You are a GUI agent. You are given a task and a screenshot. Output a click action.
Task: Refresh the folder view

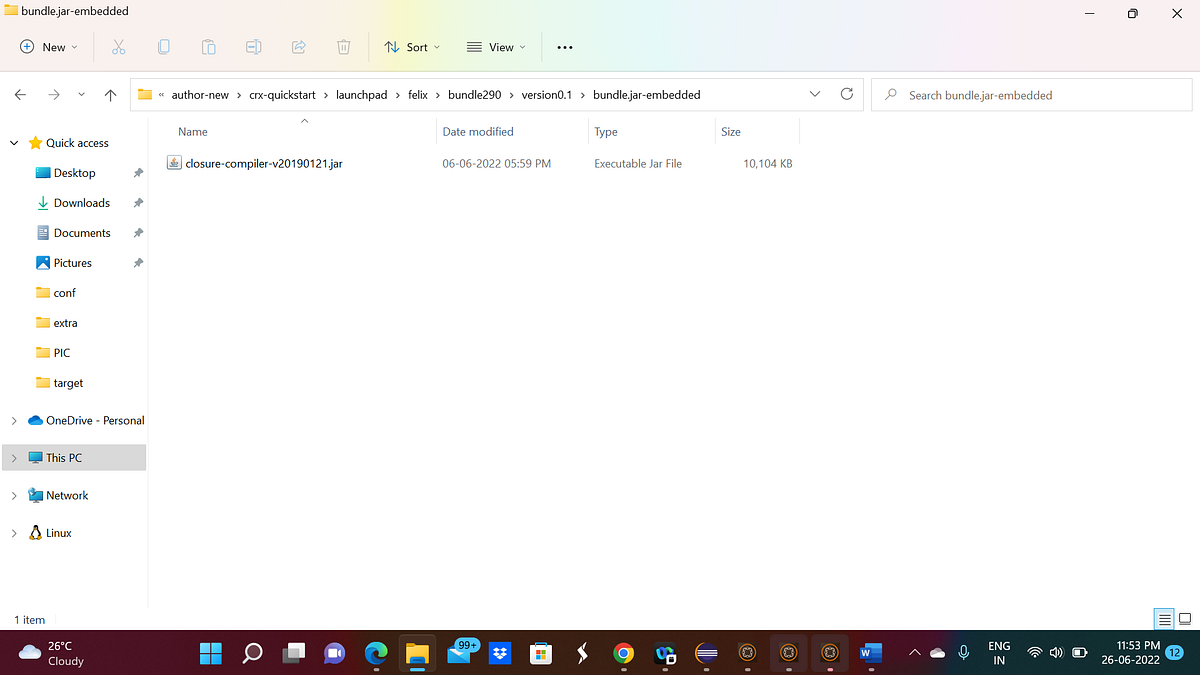[846, 94]
